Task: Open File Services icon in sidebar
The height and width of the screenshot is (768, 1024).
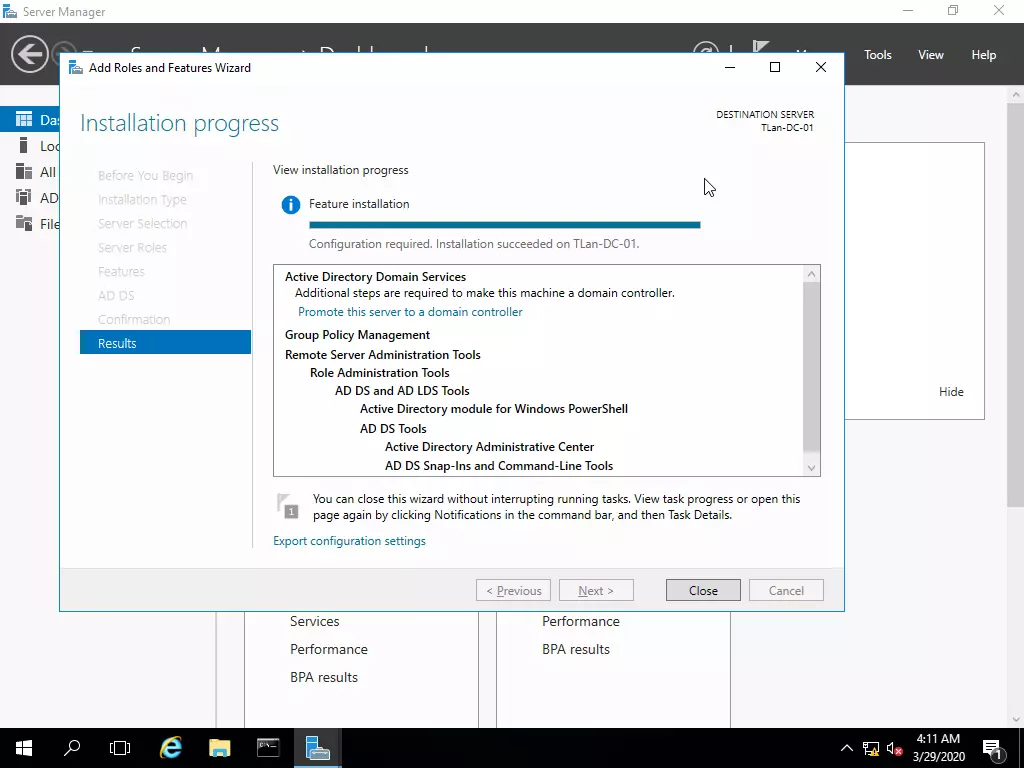Action: [x=24, y=223]
